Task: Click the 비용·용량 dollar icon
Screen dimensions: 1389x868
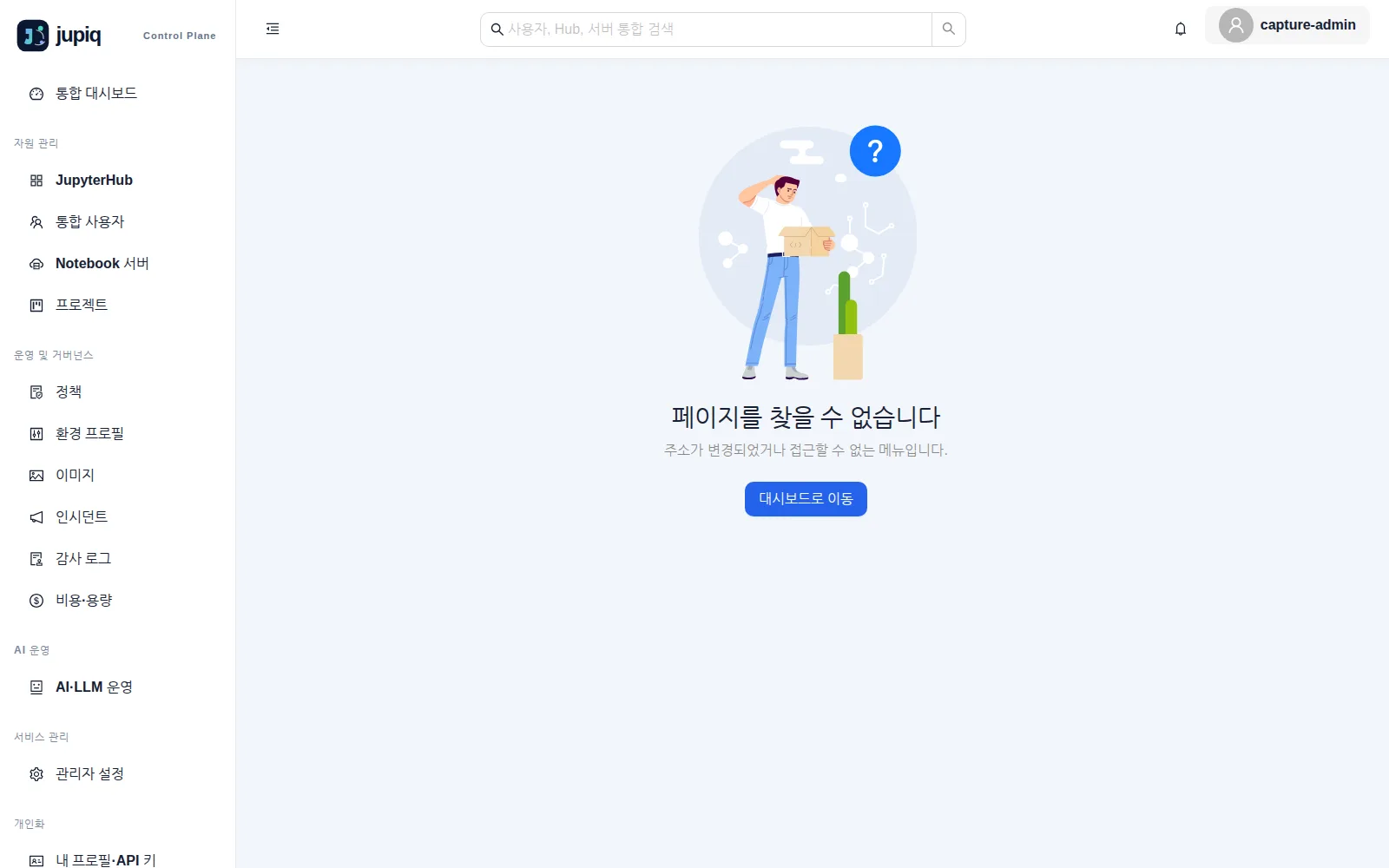Action: pyautogui.click(x=36, y=601)
